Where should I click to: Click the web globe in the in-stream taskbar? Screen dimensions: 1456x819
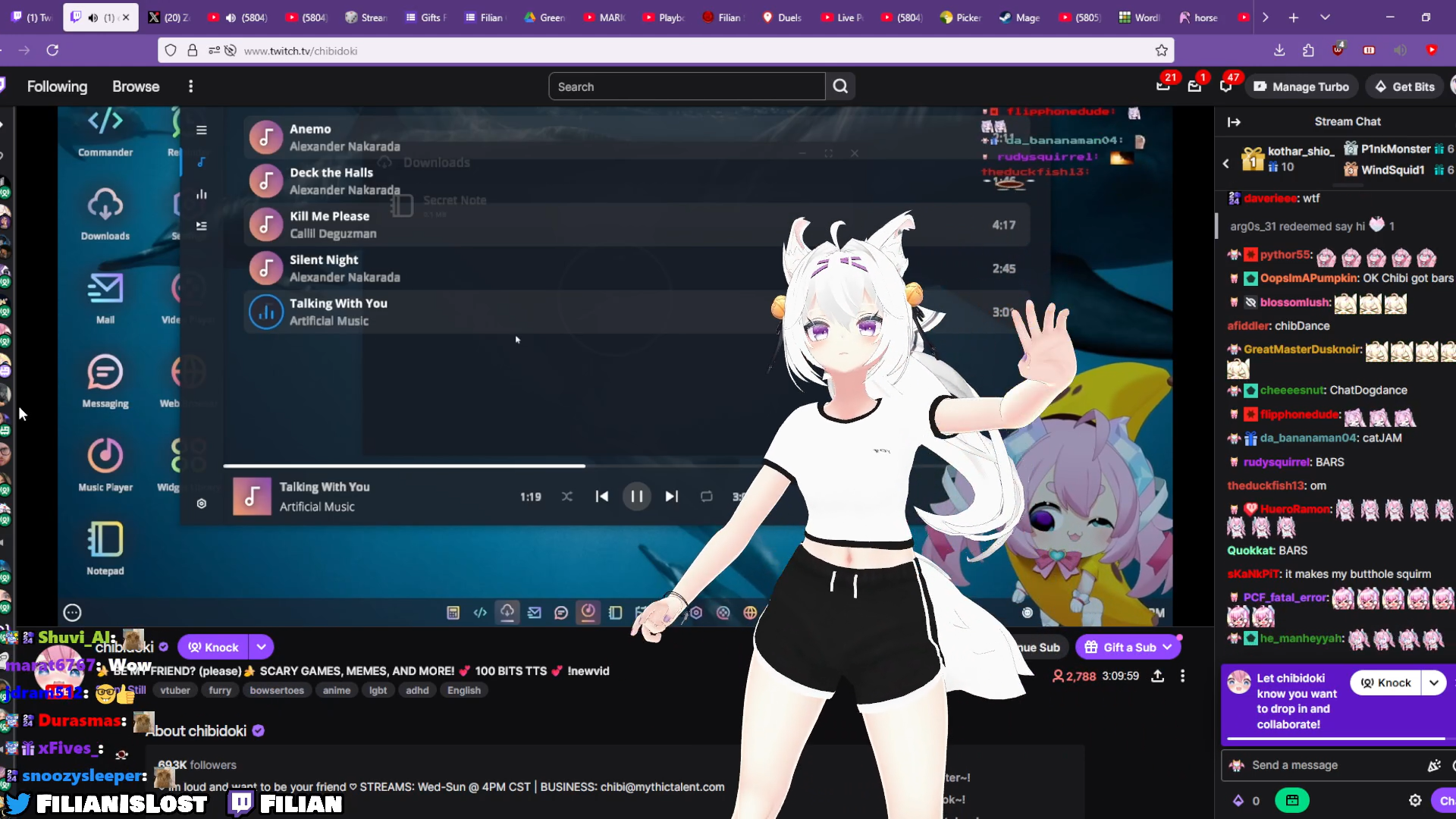(750, 613)
